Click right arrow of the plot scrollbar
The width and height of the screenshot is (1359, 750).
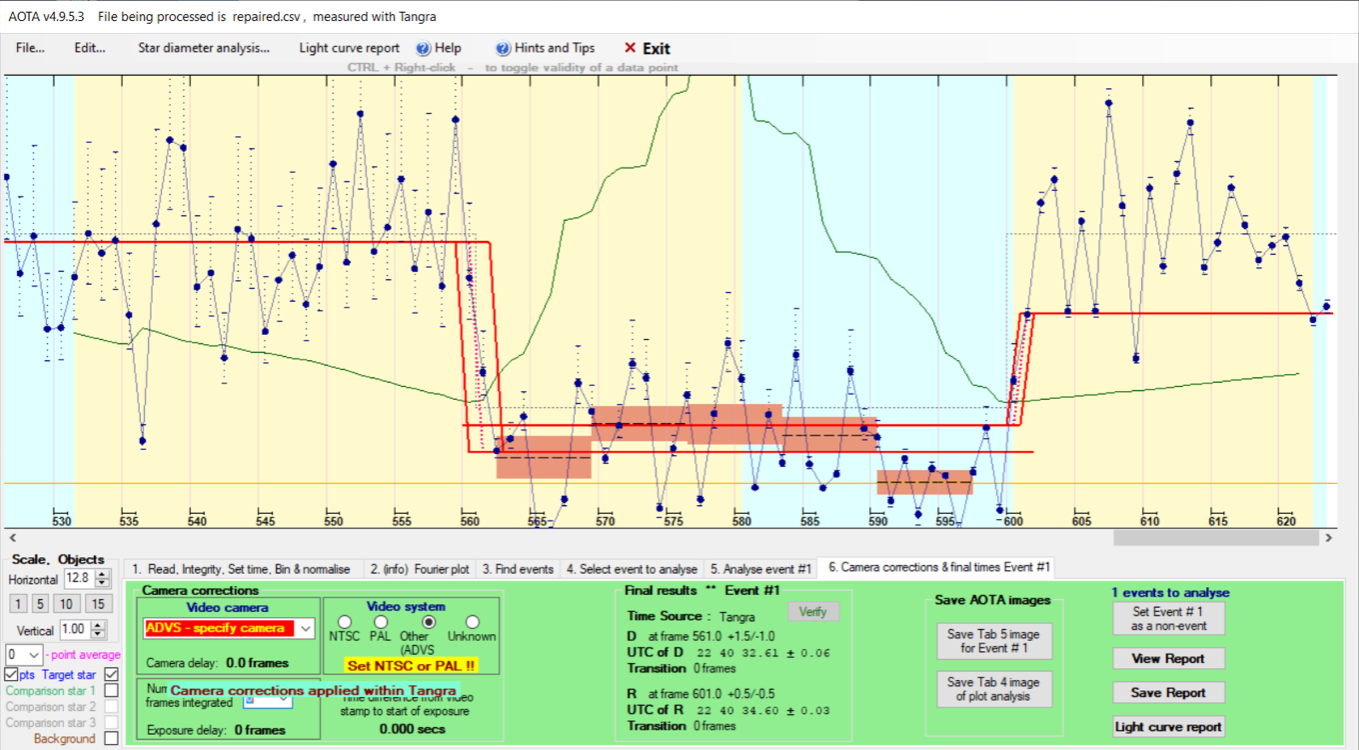1328,537
